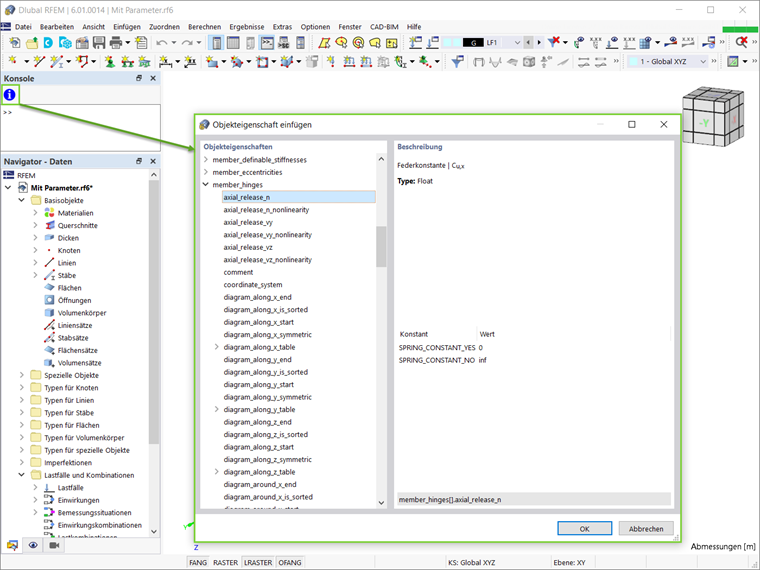Image resolution: width=760 pixels, height=570 pixels.
Task: Click the new model icon in toolbar
Action: point(15,43)
